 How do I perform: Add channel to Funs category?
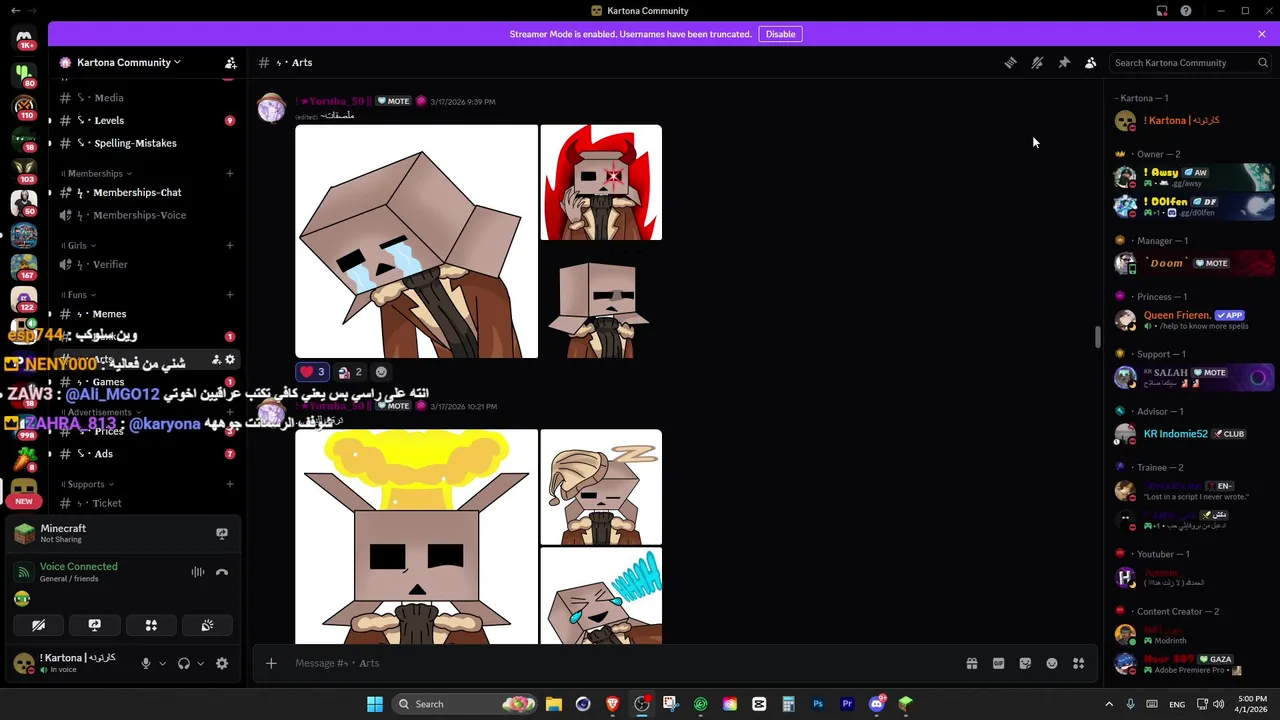coord(230,295)
